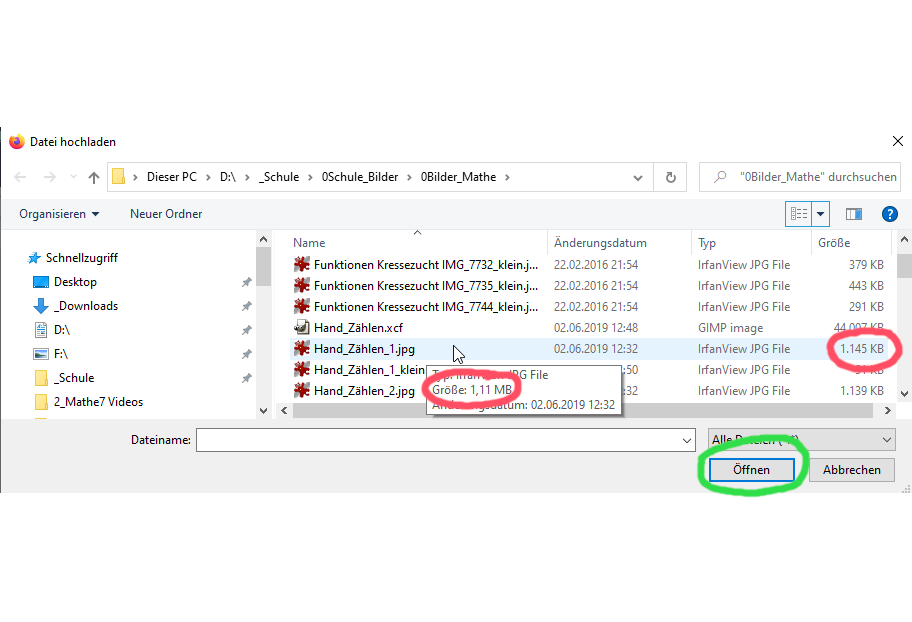912x622 pixels.
Task: Toggle the preview pane icon
Action: tap(853, 214)
